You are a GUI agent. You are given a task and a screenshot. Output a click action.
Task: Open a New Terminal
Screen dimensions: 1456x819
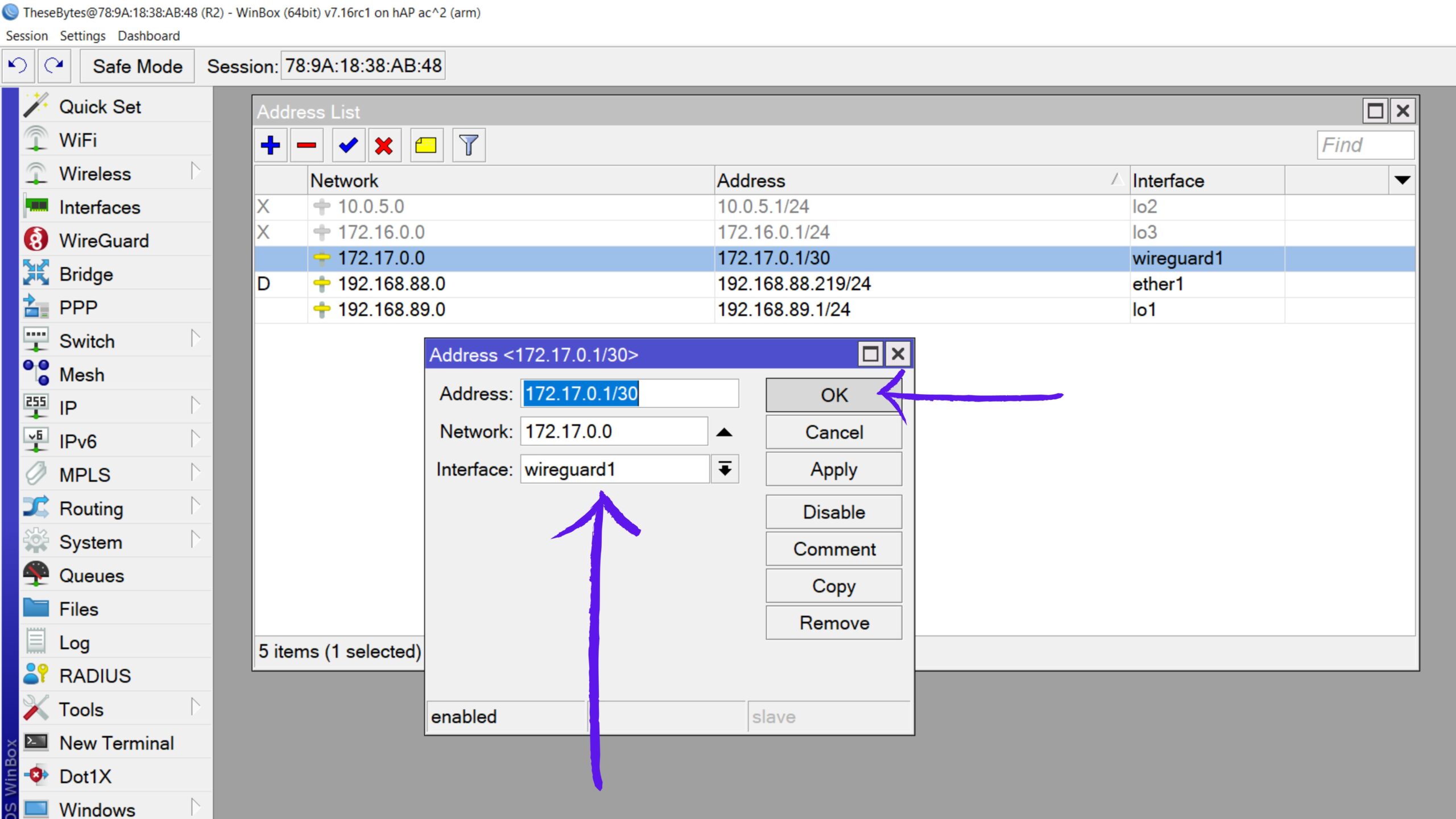pyautogui.click(x=116, y=743)
